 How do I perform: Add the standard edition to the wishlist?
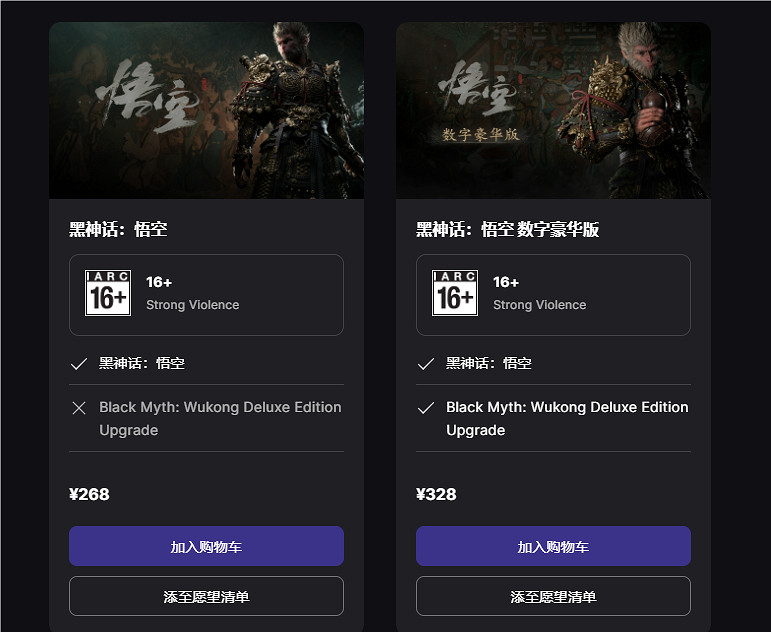tap(206, 596)
